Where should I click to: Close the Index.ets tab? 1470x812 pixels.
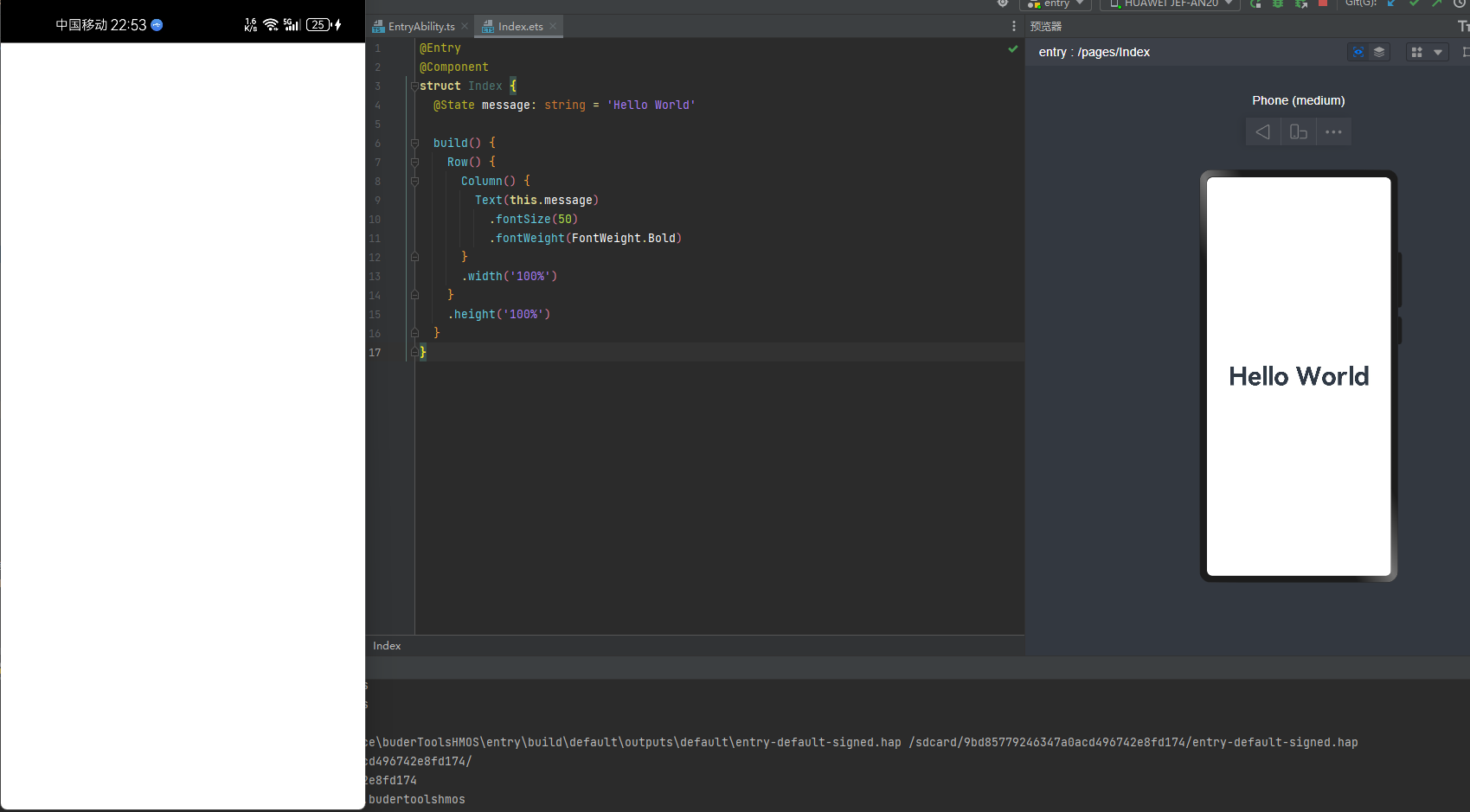pos(553,27)
